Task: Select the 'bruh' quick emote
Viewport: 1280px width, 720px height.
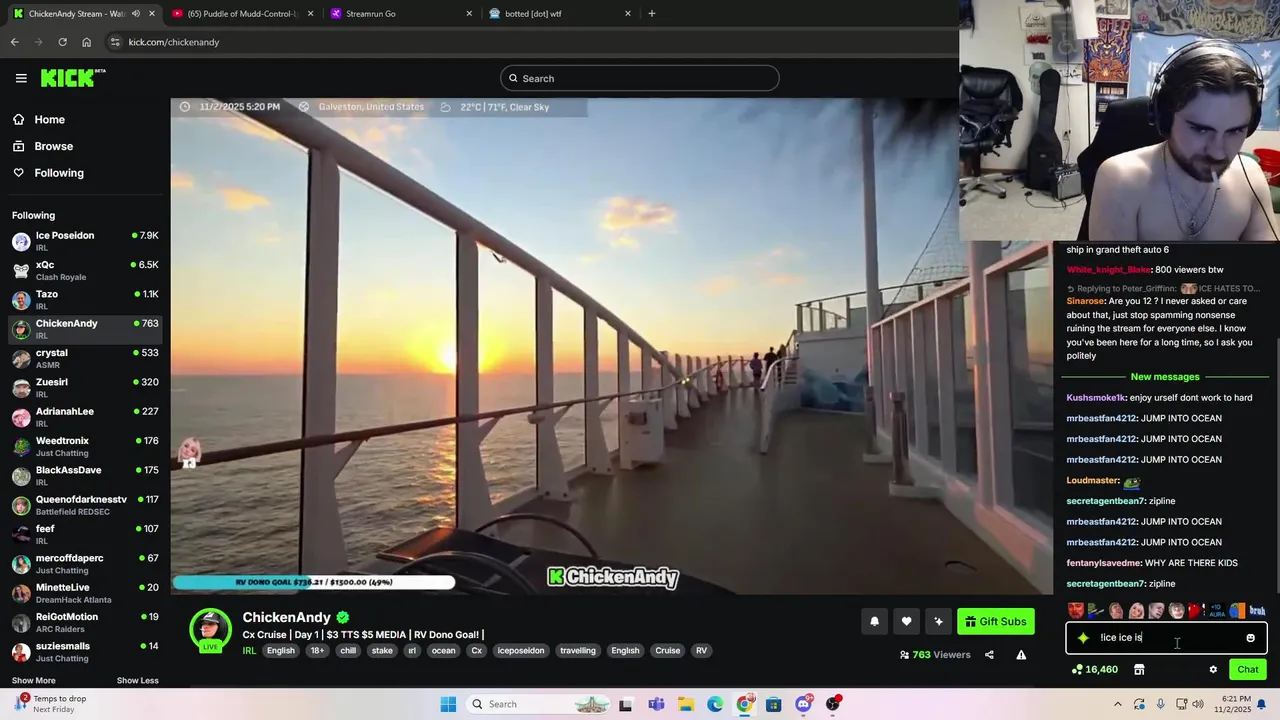Action: [1257, 611]
